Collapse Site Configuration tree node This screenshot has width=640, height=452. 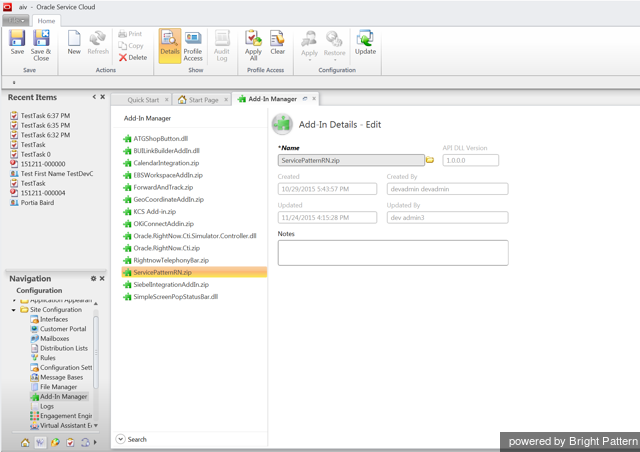[x=13, y=310]
